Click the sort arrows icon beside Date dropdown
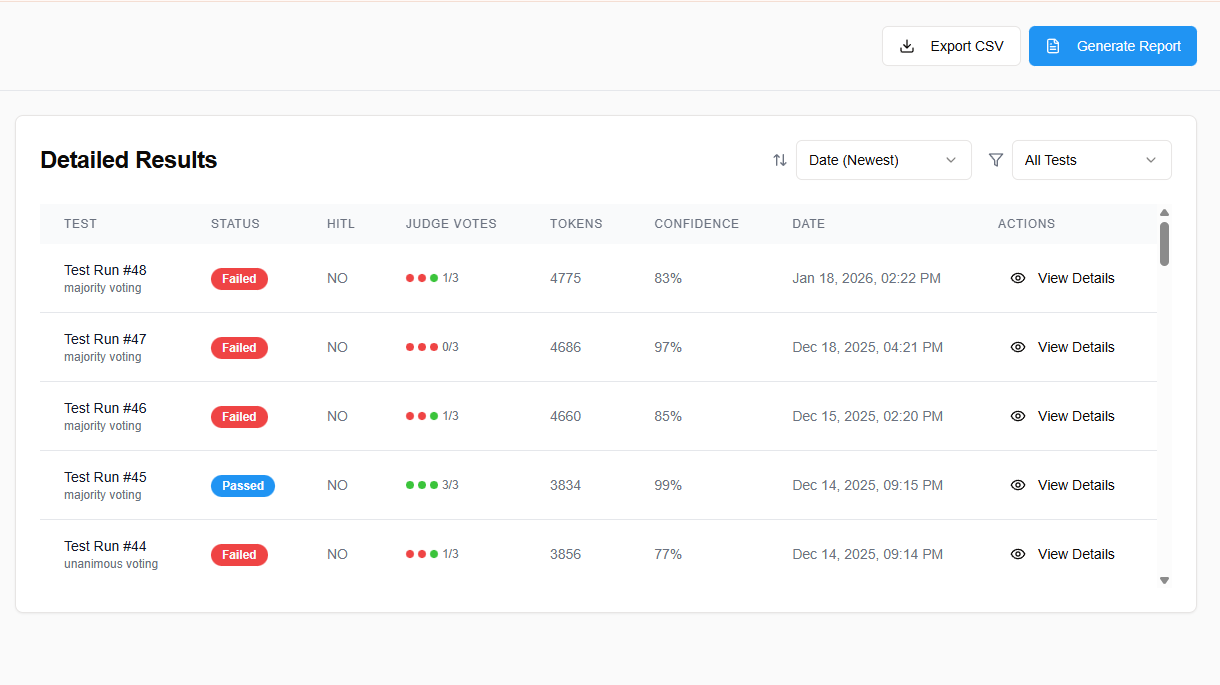 pyautogui.click(x=780, y=160)
